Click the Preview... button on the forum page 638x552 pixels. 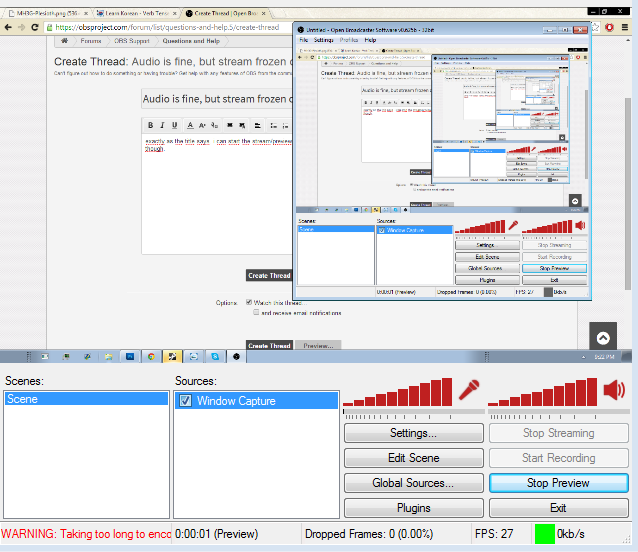pos(318,345)
